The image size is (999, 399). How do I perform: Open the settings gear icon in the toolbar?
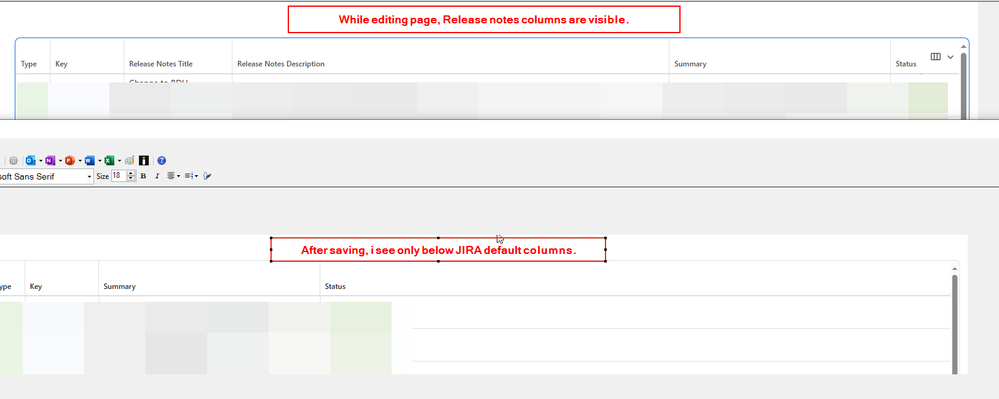tap(13, 161)
